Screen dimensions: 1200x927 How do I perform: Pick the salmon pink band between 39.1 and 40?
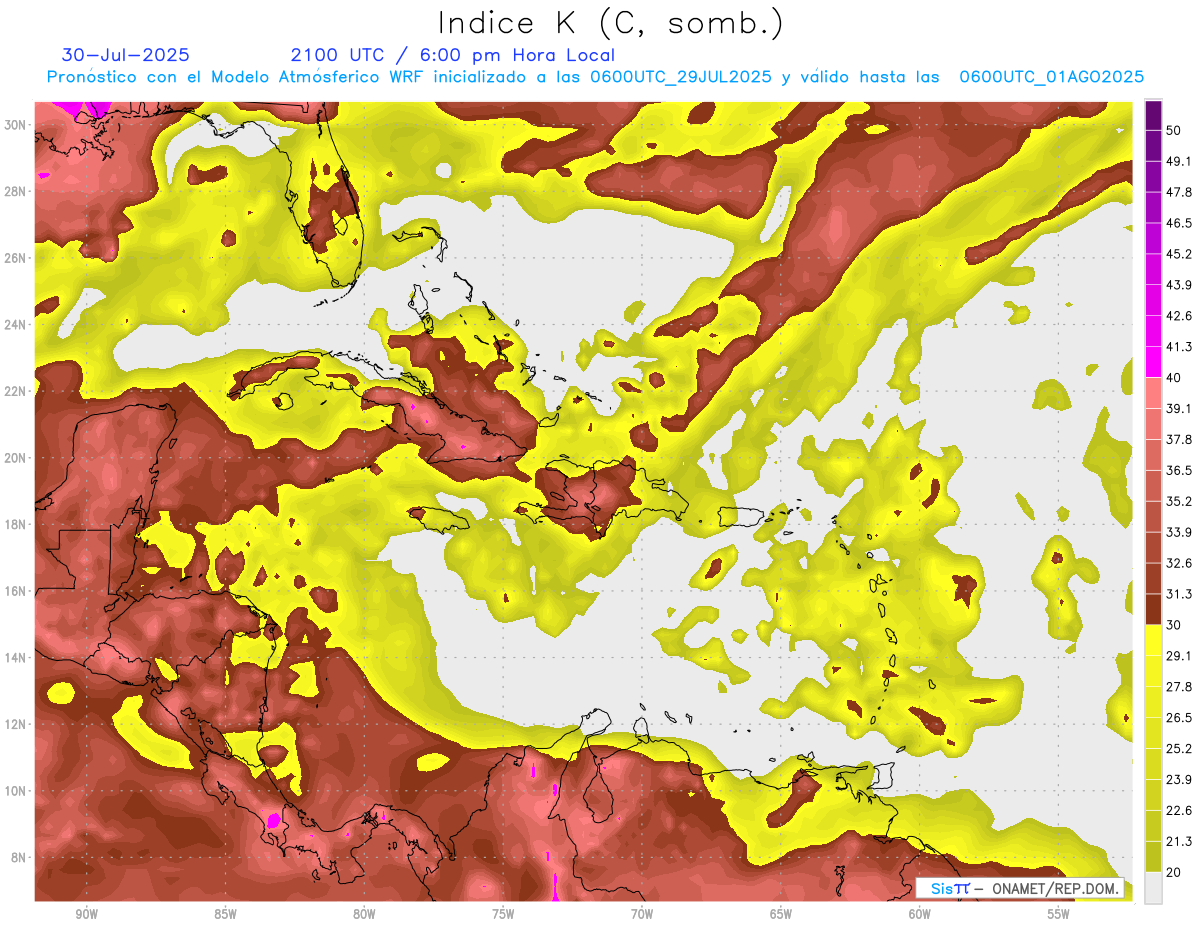1153,393
